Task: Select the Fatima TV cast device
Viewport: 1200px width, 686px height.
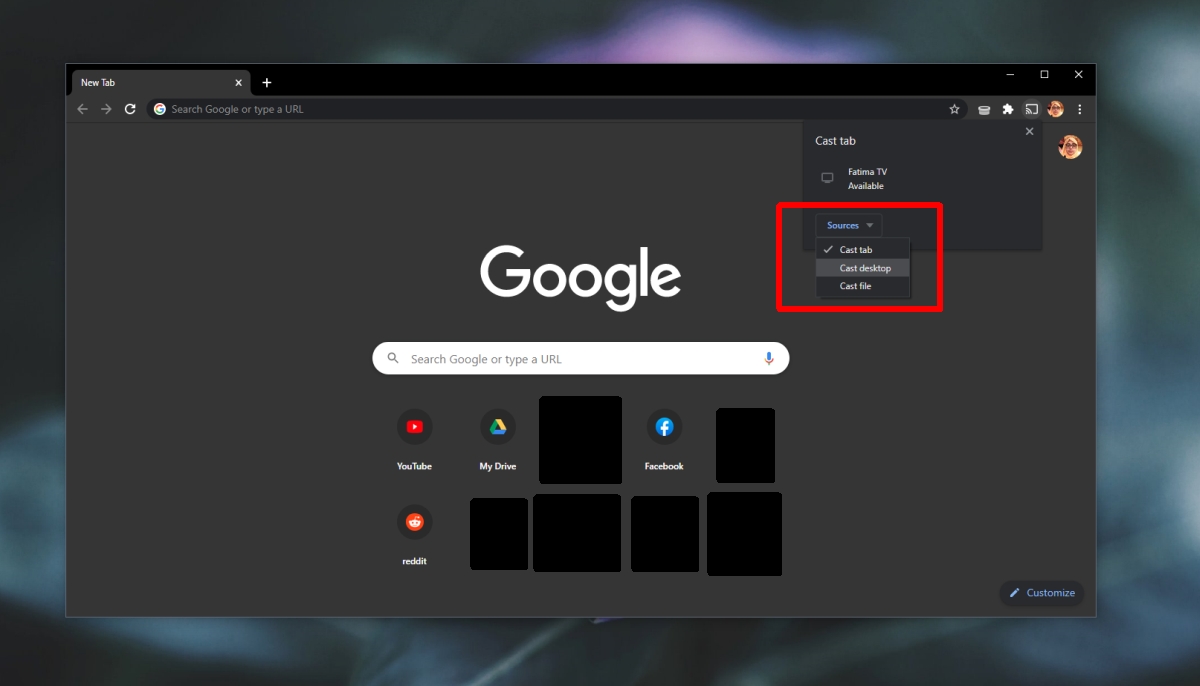Action: [x=922, y=179]
